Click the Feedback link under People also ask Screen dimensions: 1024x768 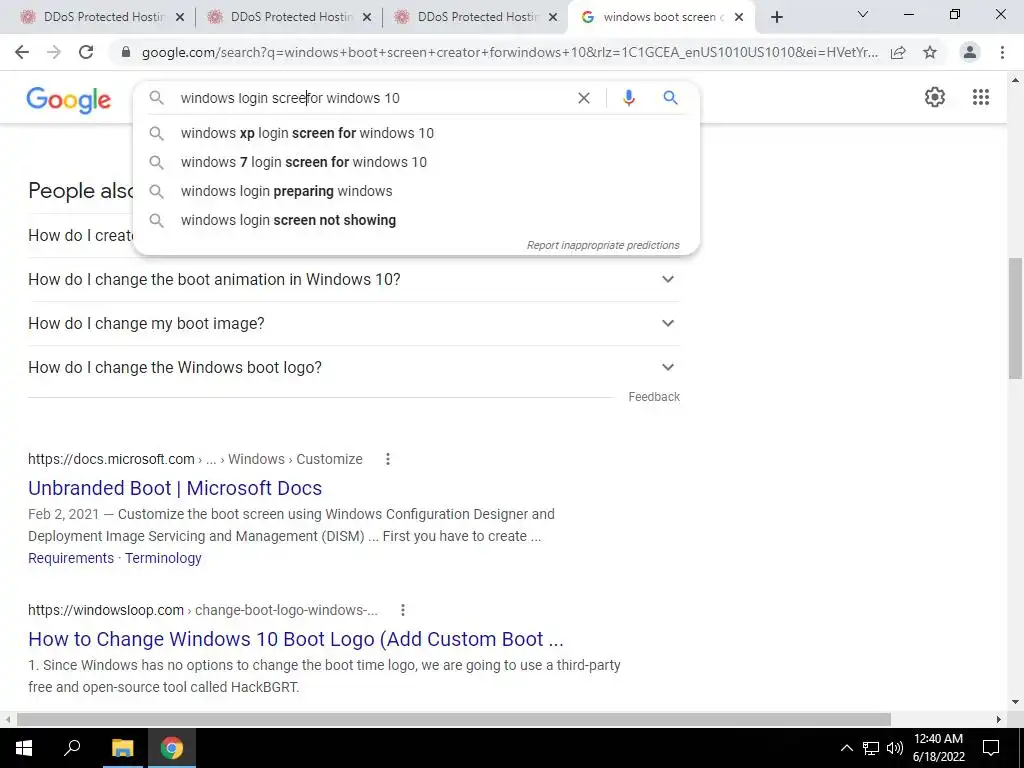pyautogui.click(x=654, y=397)
